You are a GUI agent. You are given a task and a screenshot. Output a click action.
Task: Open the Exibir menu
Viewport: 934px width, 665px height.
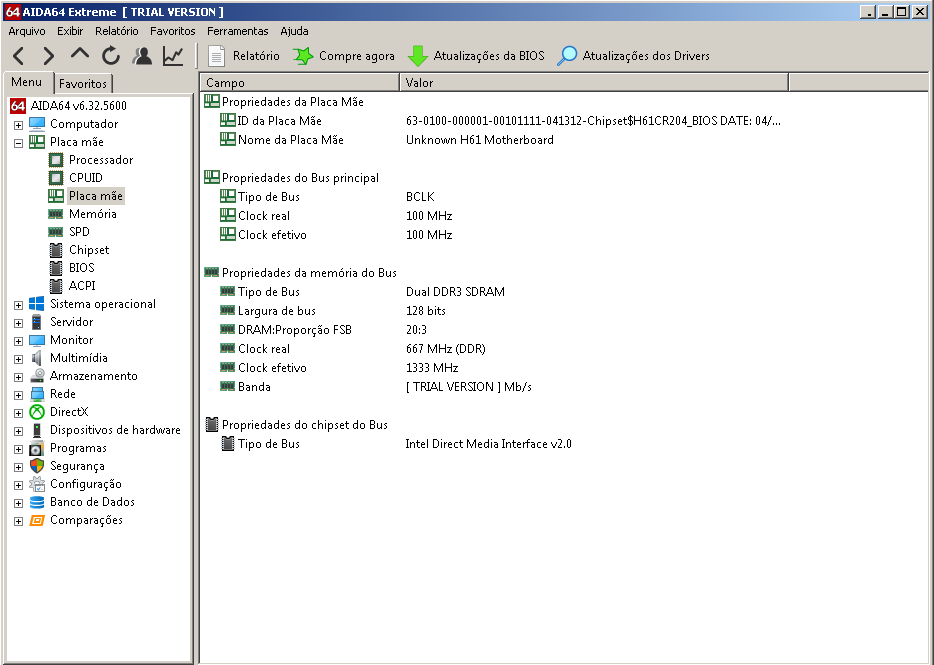[x=70, y=31]
